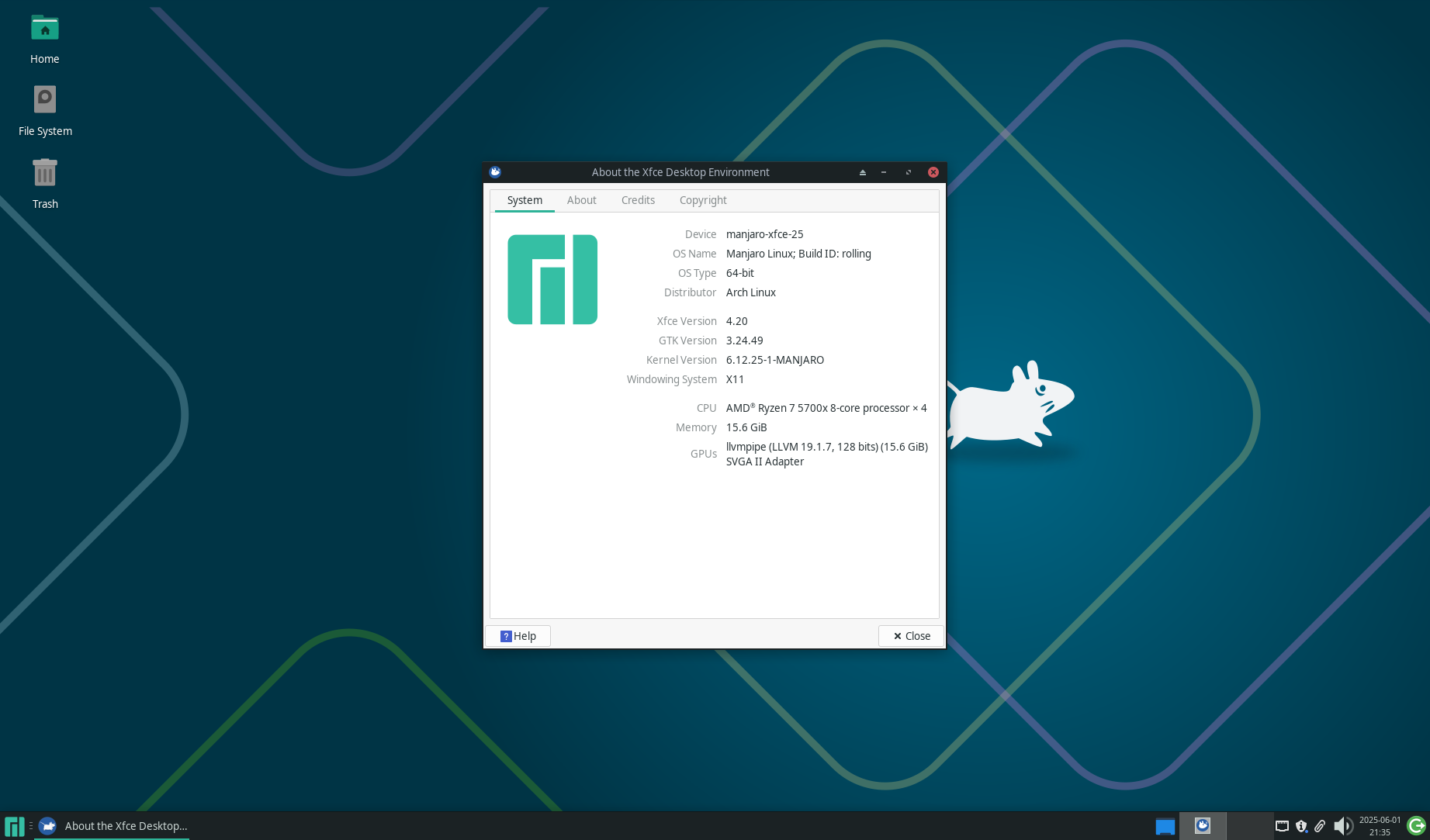Open the Home desktop icon
The height and width of the screenshot is (840, 1430).
coord(44,28)
